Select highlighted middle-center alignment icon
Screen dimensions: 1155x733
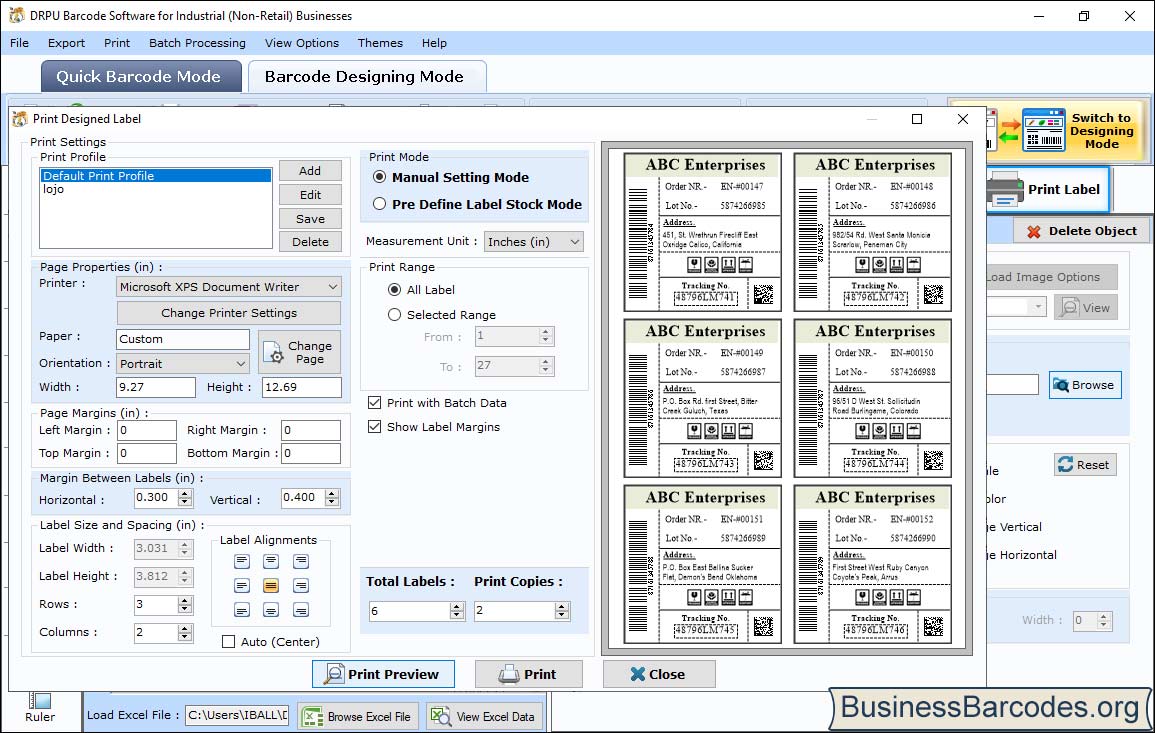271,586
